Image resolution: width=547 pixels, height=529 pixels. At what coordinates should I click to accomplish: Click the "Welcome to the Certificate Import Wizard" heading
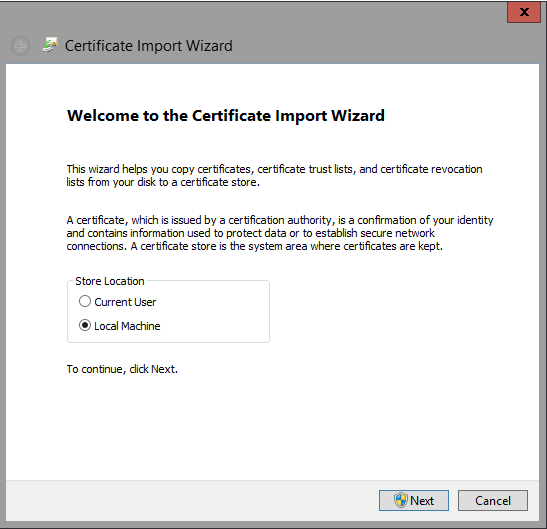click(x=226, y=116)
